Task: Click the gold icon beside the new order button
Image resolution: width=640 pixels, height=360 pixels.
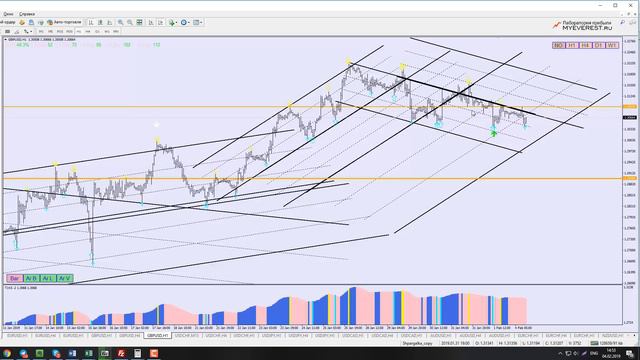Action: point(22,22)
